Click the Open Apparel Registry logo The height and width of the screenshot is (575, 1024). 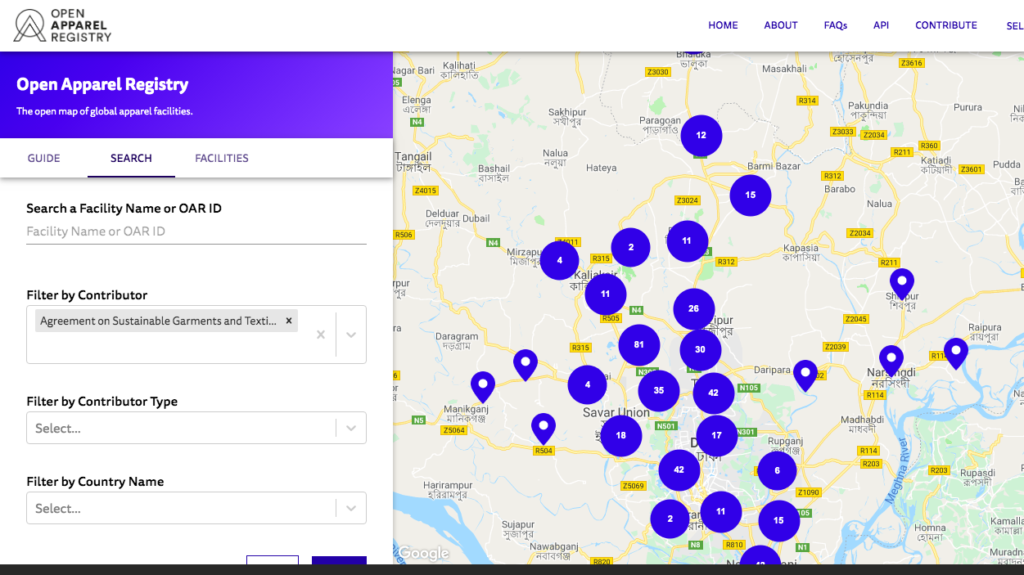(x=63, y=25)
